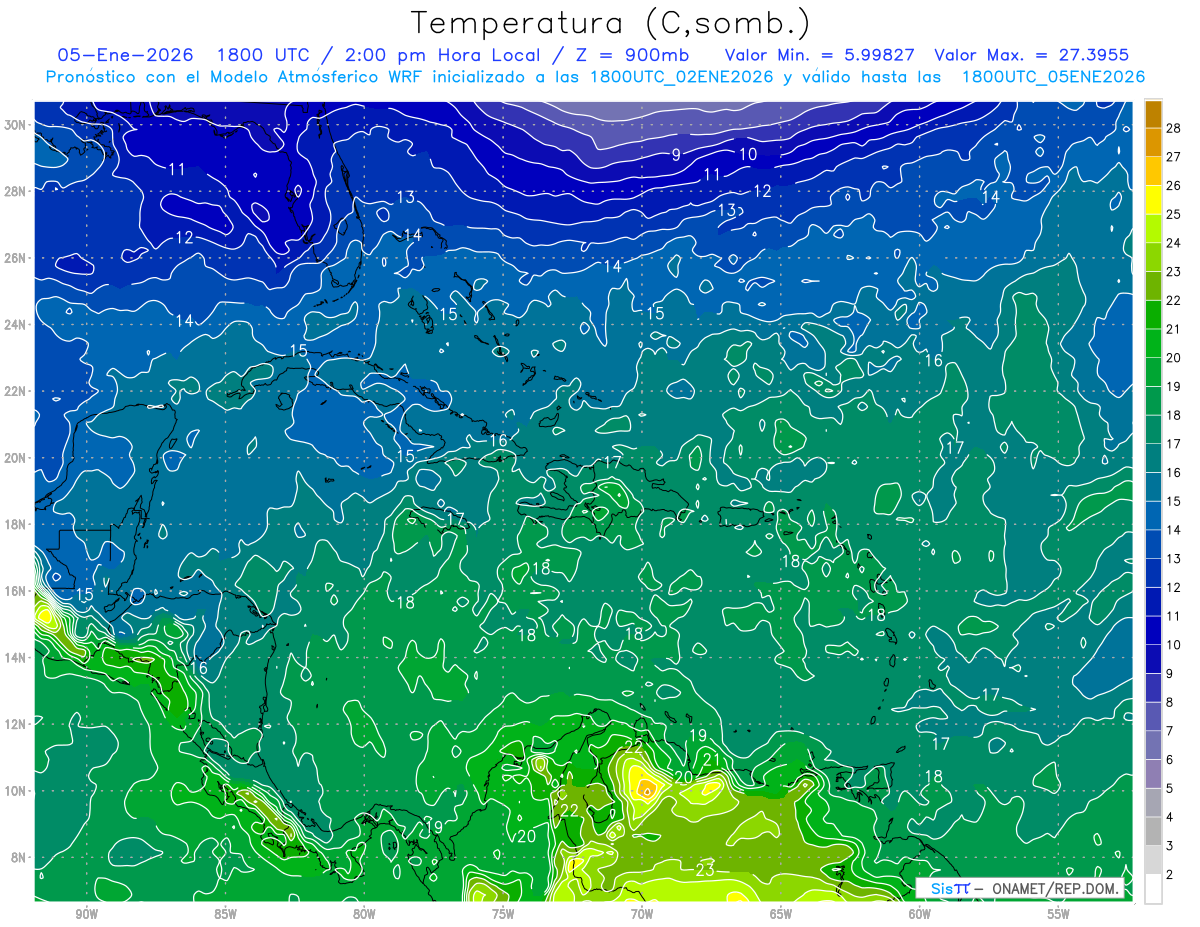1200x927 pixels.
Task: Click the 55W longitude axis label
Action: coord(1059,914)
